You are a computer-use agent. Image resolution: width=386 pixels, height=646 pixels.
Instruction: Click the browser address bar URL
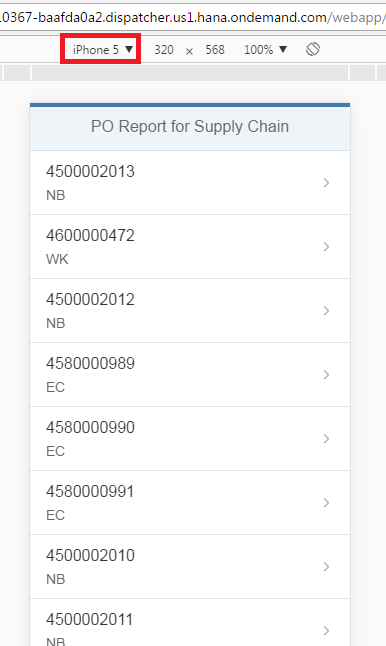[193, 18]
